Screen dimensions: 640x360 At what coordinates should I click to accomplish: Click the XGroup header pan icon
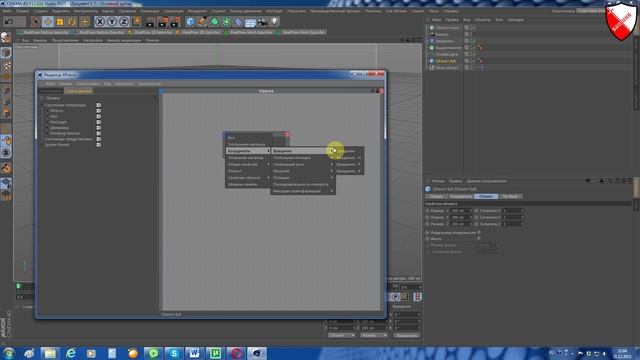(372, 91)
